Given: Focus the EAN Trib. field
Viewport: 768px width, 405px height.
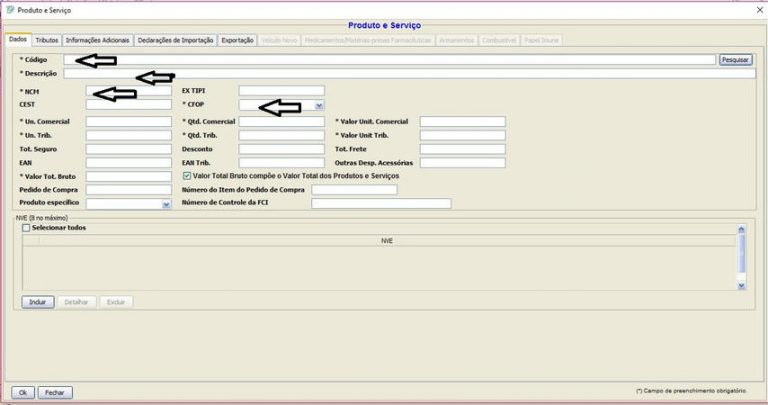Looking at the screenshot, I should (x=282, y=163).
